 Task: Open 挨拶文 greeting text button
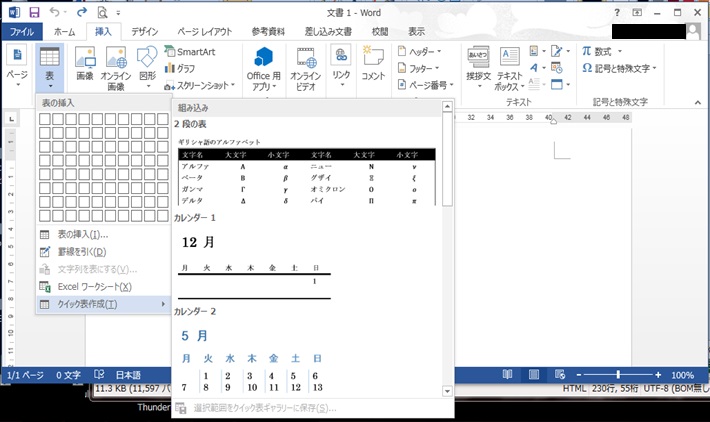click(479, 67)
